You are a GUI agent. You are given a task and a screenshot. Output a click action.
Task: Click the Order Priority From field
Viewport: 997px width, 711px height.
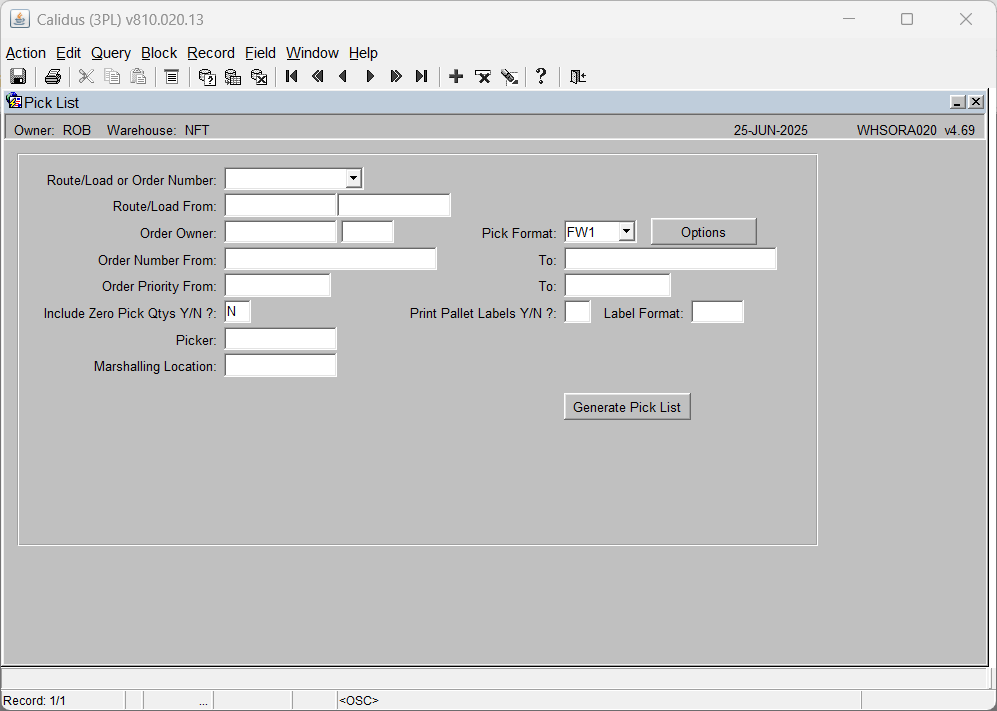click(277, 286)
